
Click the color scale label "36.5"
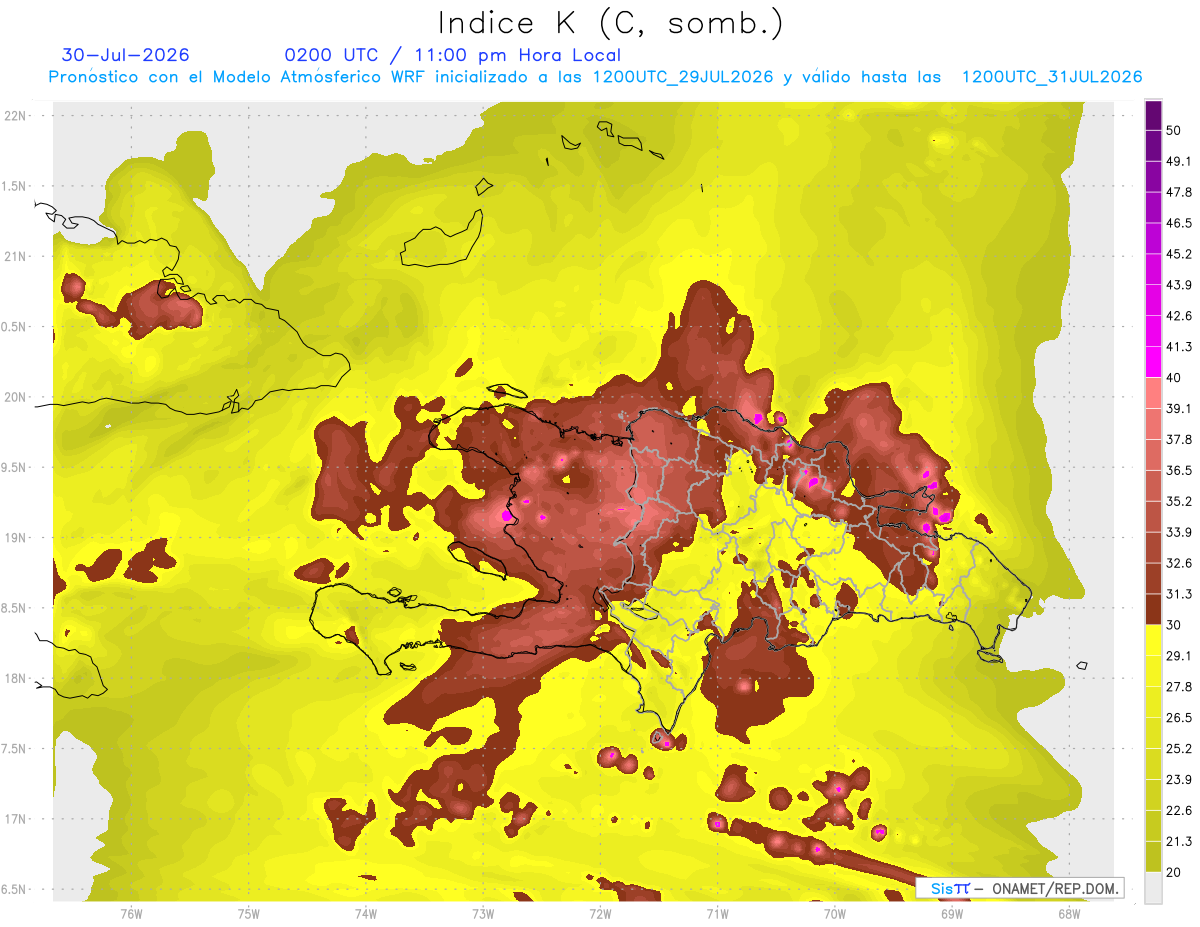tap(1179, 470)
